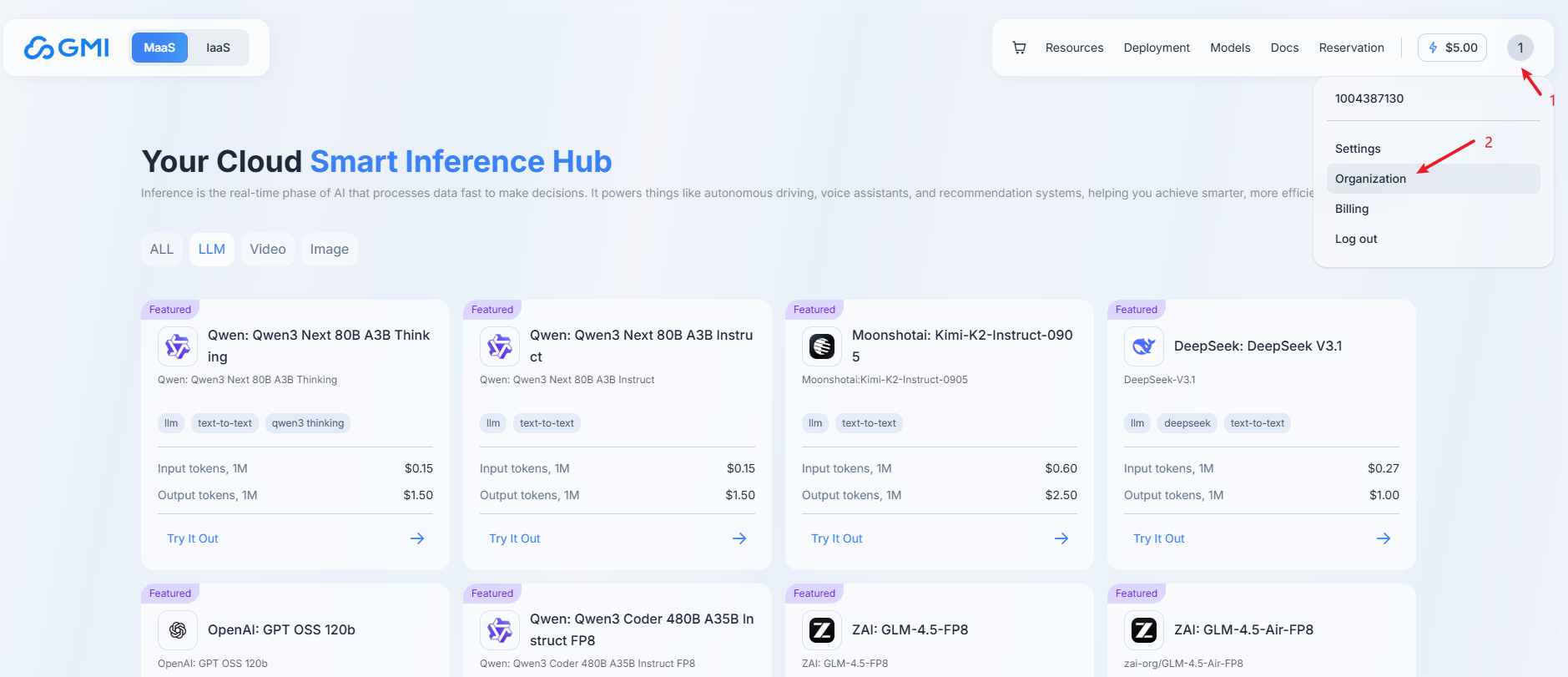Click the DeepSeek V3.1 whale icon
This screenshot has width=1568, height=677.
[1144, 346]
